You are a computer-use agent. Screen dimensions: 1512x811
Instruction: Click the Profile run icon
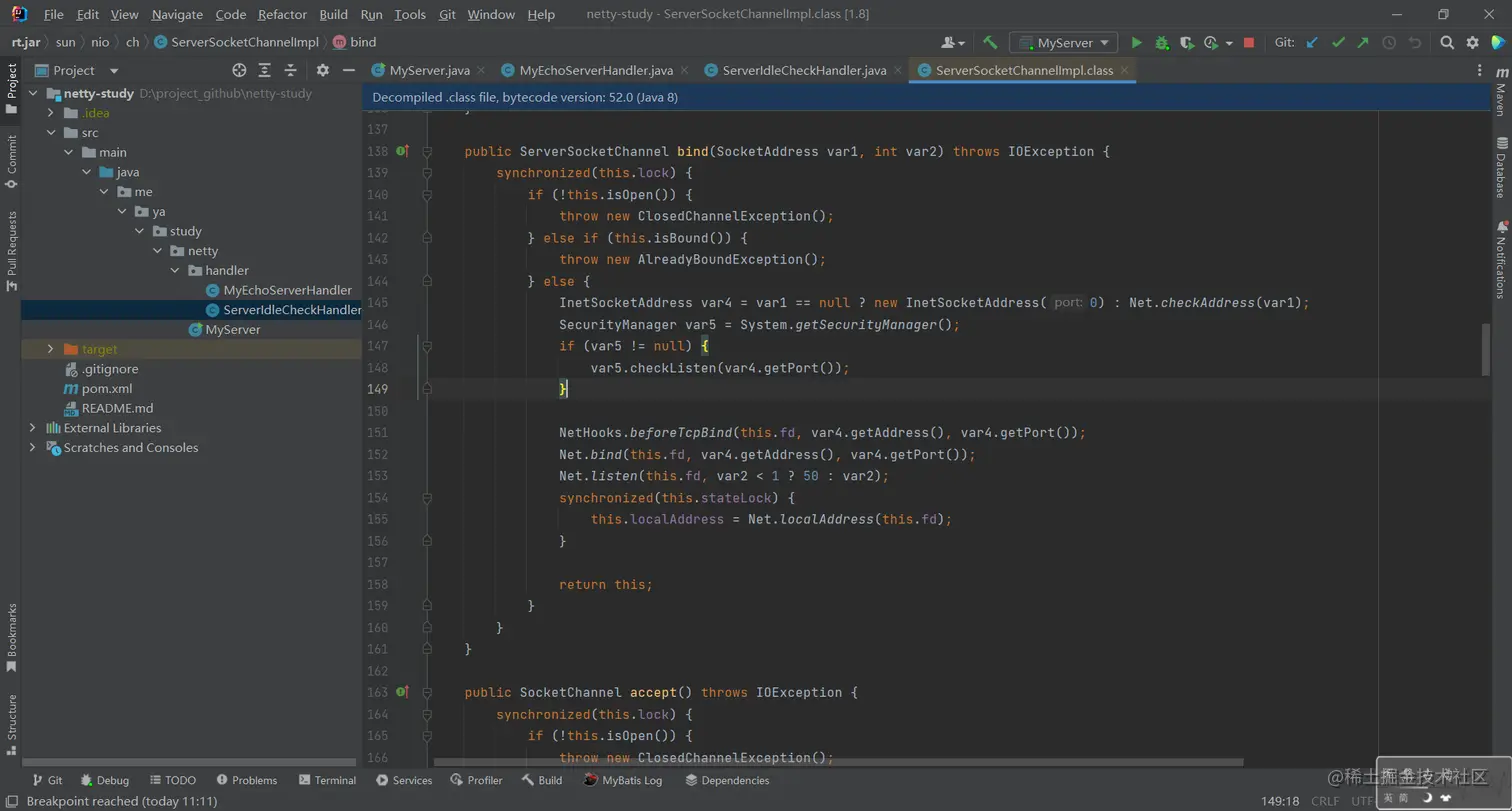click(1211, 43)
